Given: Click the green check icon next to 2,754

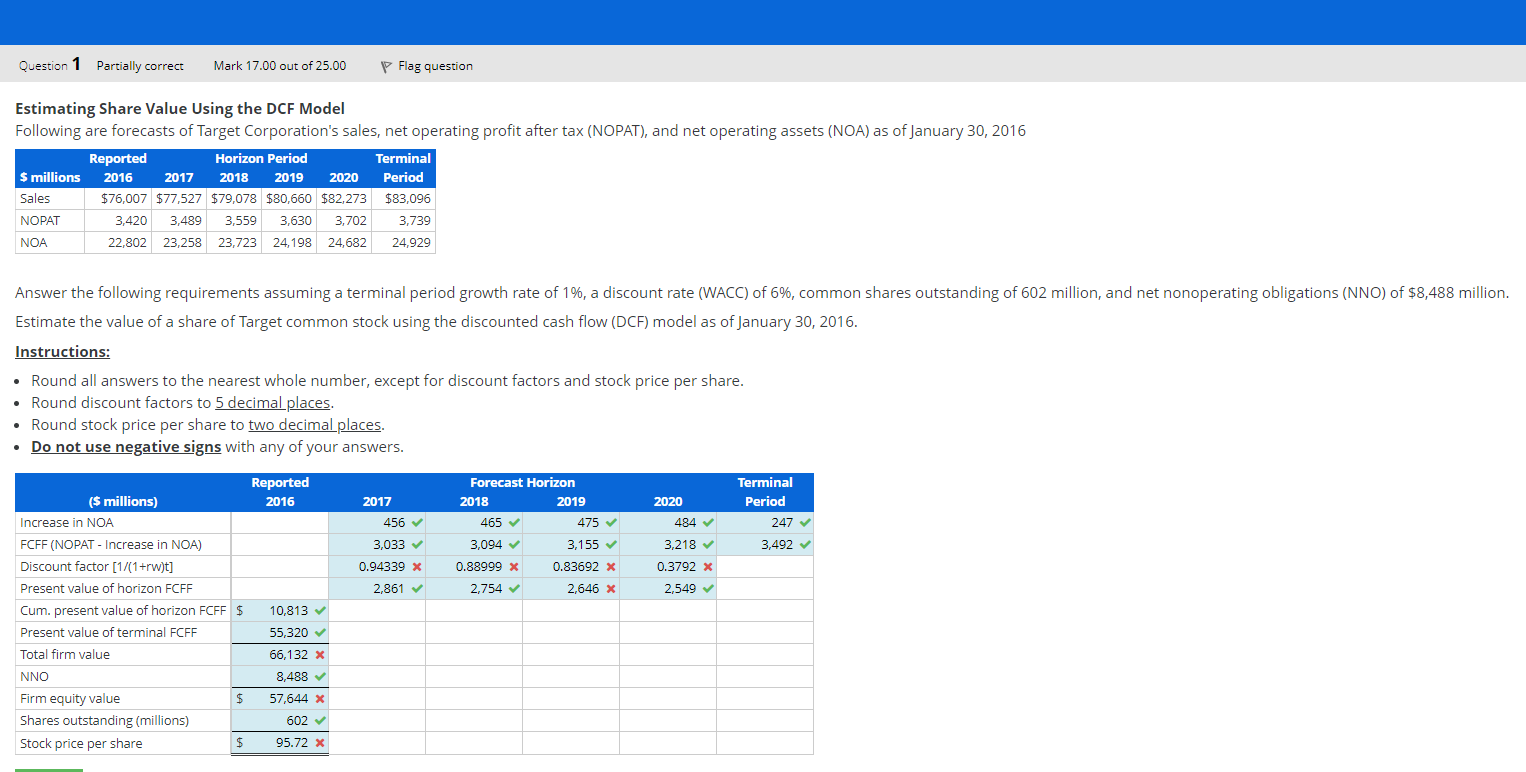Looking at the screenshot, I should [513, 588].
